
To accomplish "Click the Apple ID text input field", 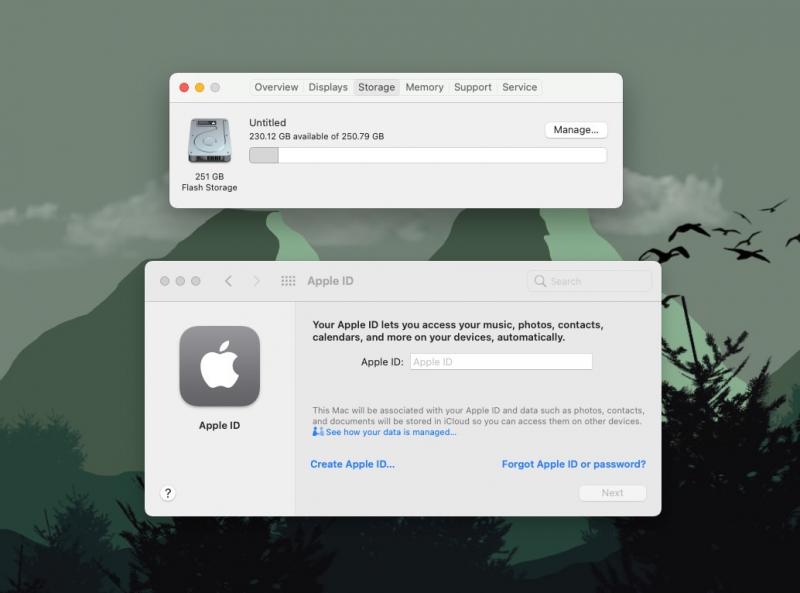I will point(501,362).
